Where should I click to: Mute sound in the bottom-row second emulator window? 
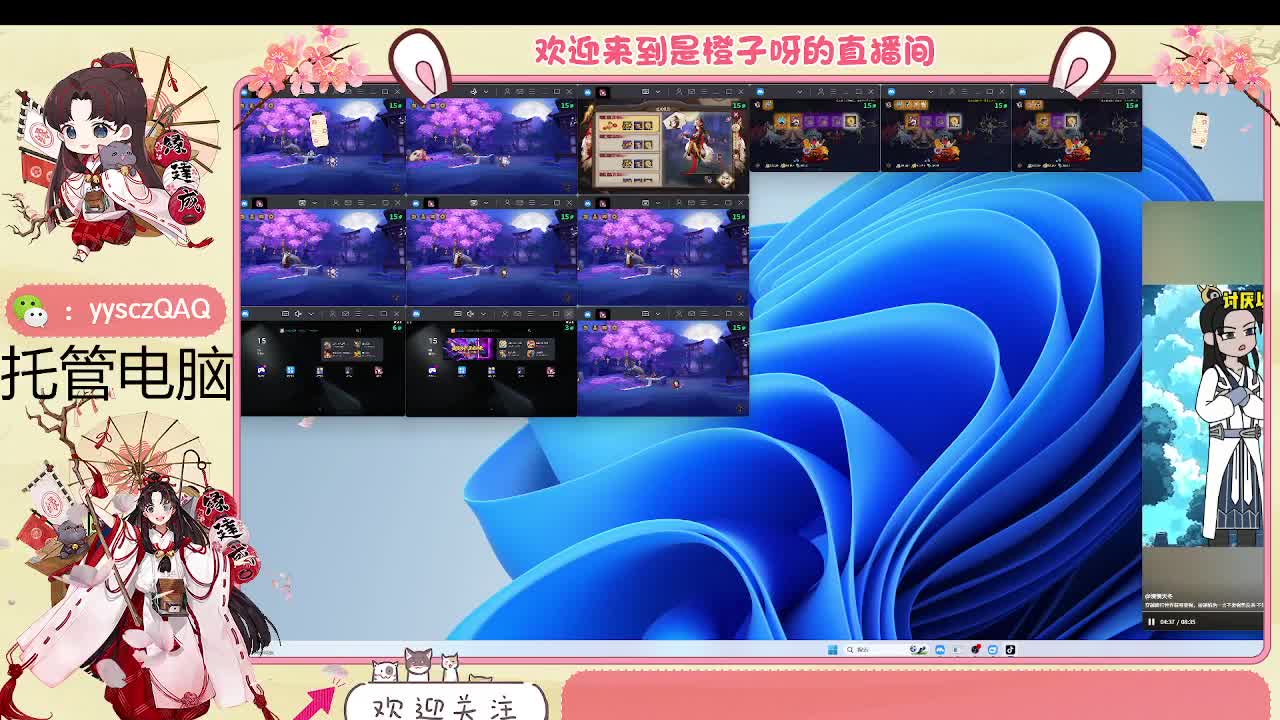(x=470, y=313)
